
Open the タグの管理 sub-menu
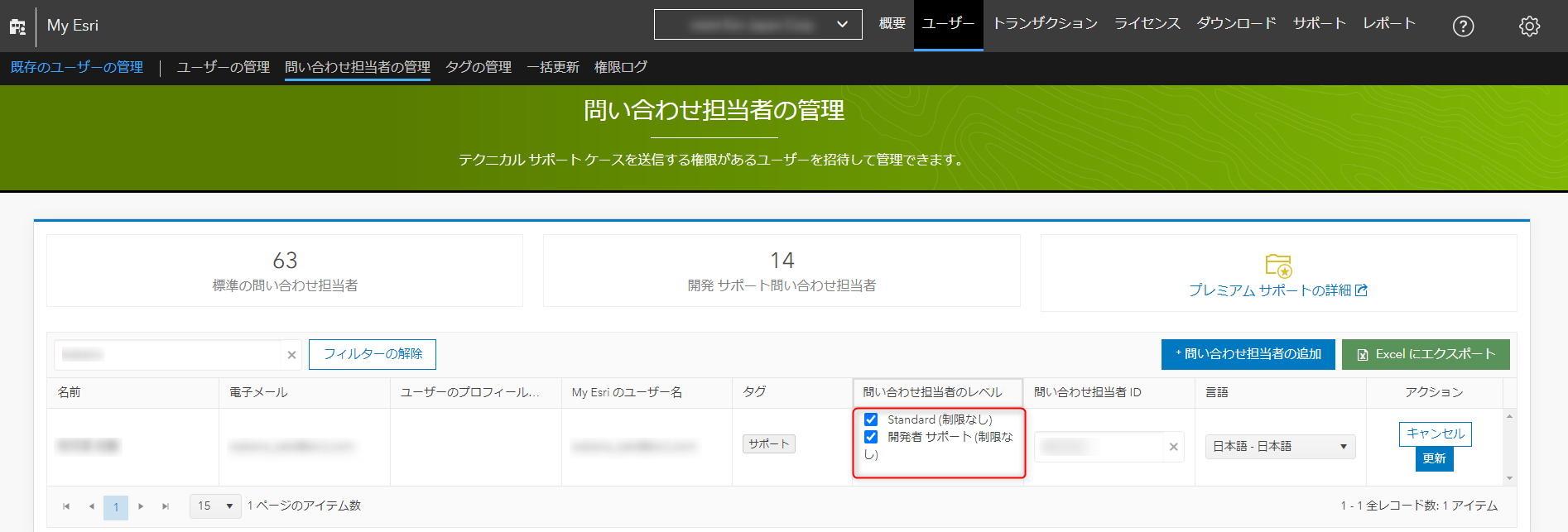point(479,67)
